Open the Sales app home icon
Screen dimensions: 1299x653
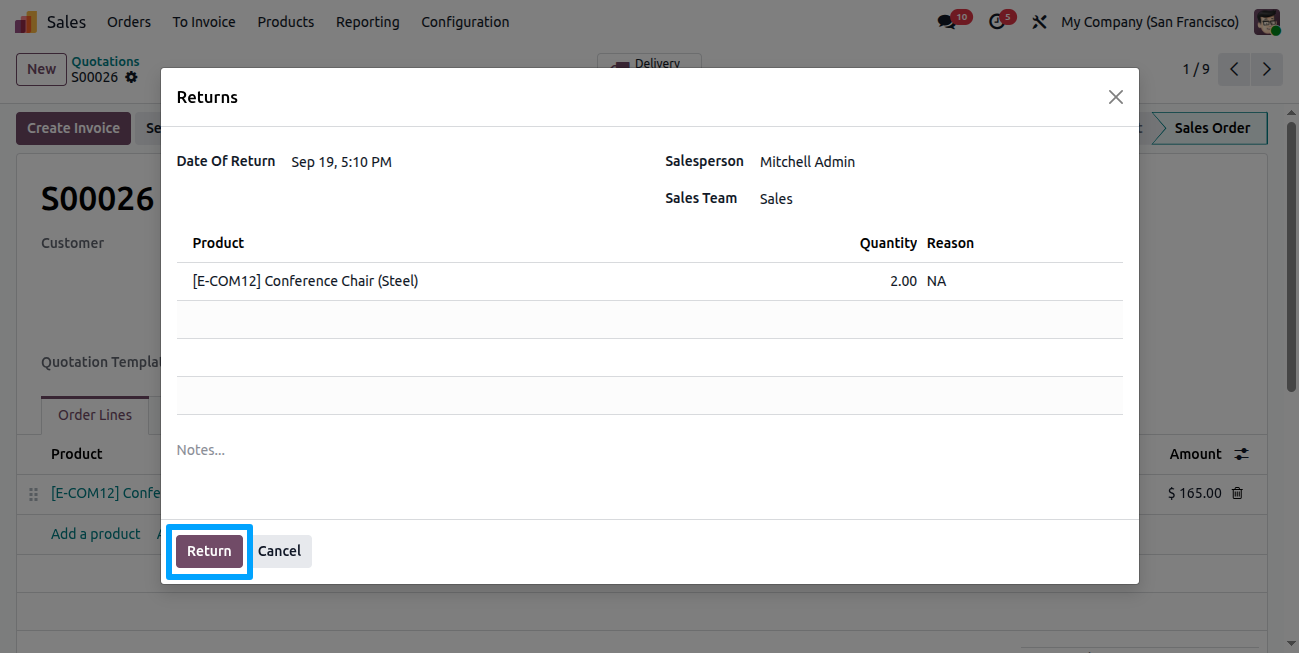(x=26, y=21)
